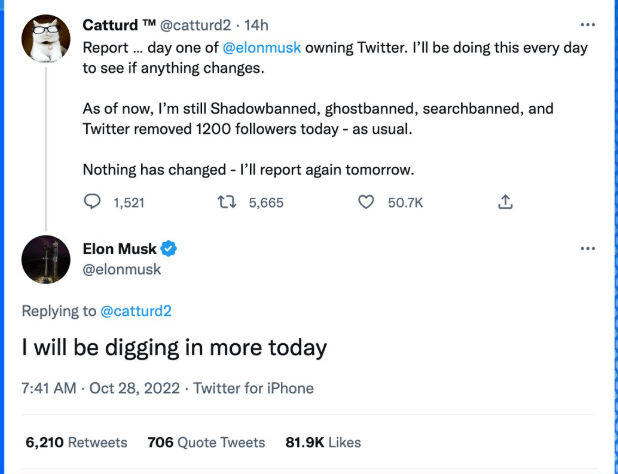Screen dimensions: 618x474
Task: Click the retweet icon on Catturd's tweet
Action: pyautogui.click(x=227, y=202)
